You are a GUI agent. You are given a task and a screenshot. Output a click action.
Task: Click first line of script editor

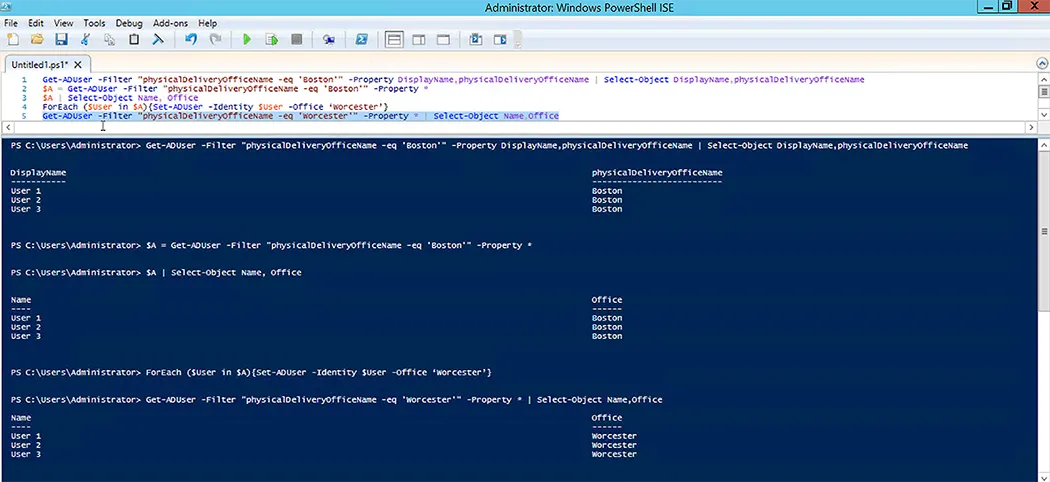coord(453,79)
